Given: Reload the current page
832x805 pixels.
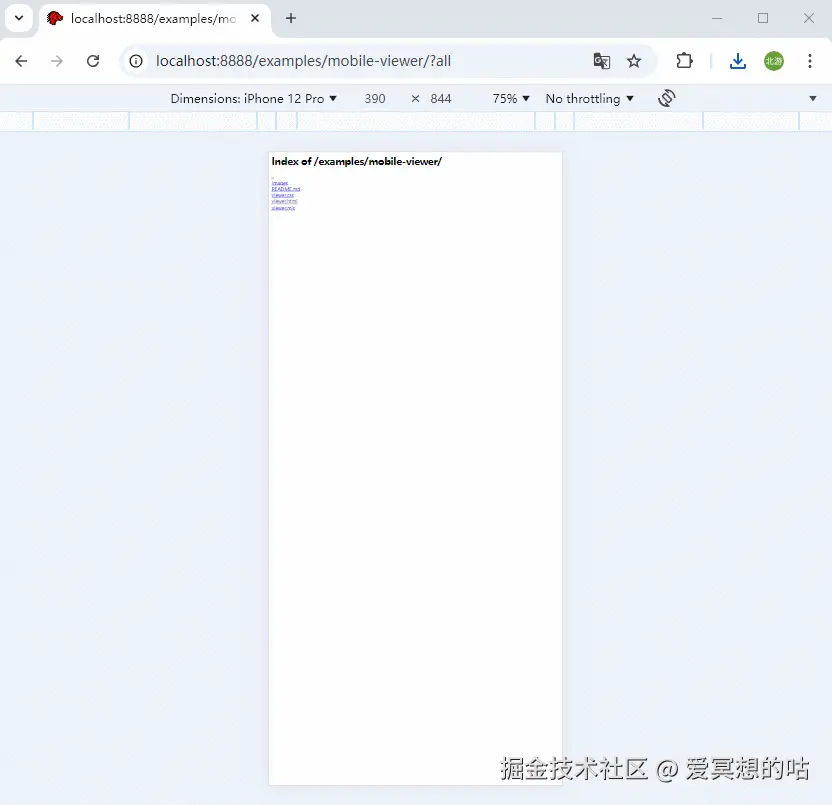Looking at the screenshot, I should (x=93, y=60).
